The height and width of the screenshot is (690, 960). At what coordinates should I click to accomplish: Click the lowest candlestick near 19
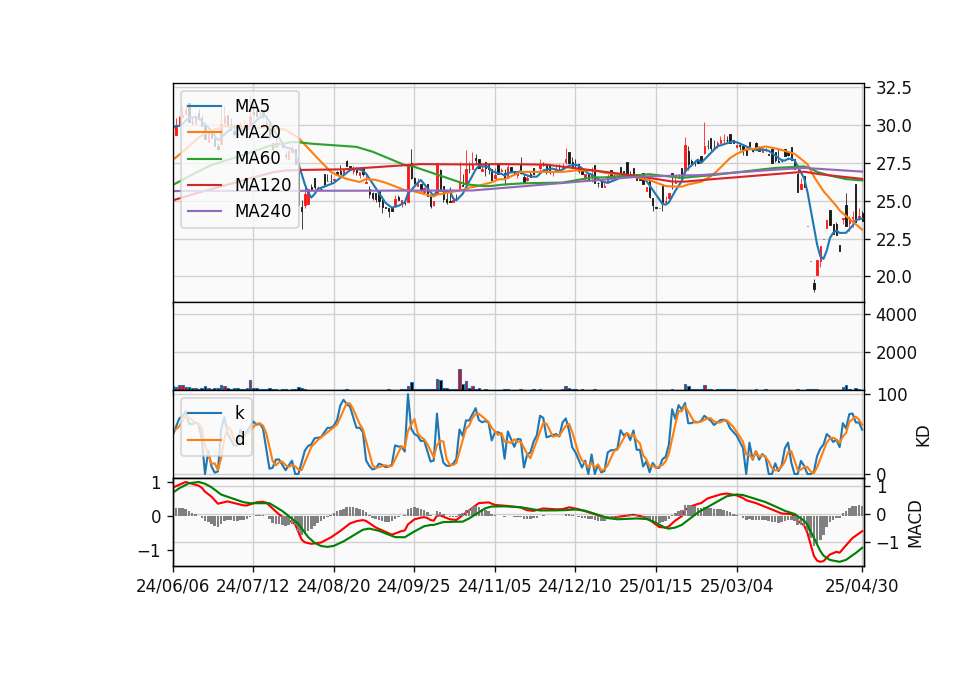click(x=814, y=286)
